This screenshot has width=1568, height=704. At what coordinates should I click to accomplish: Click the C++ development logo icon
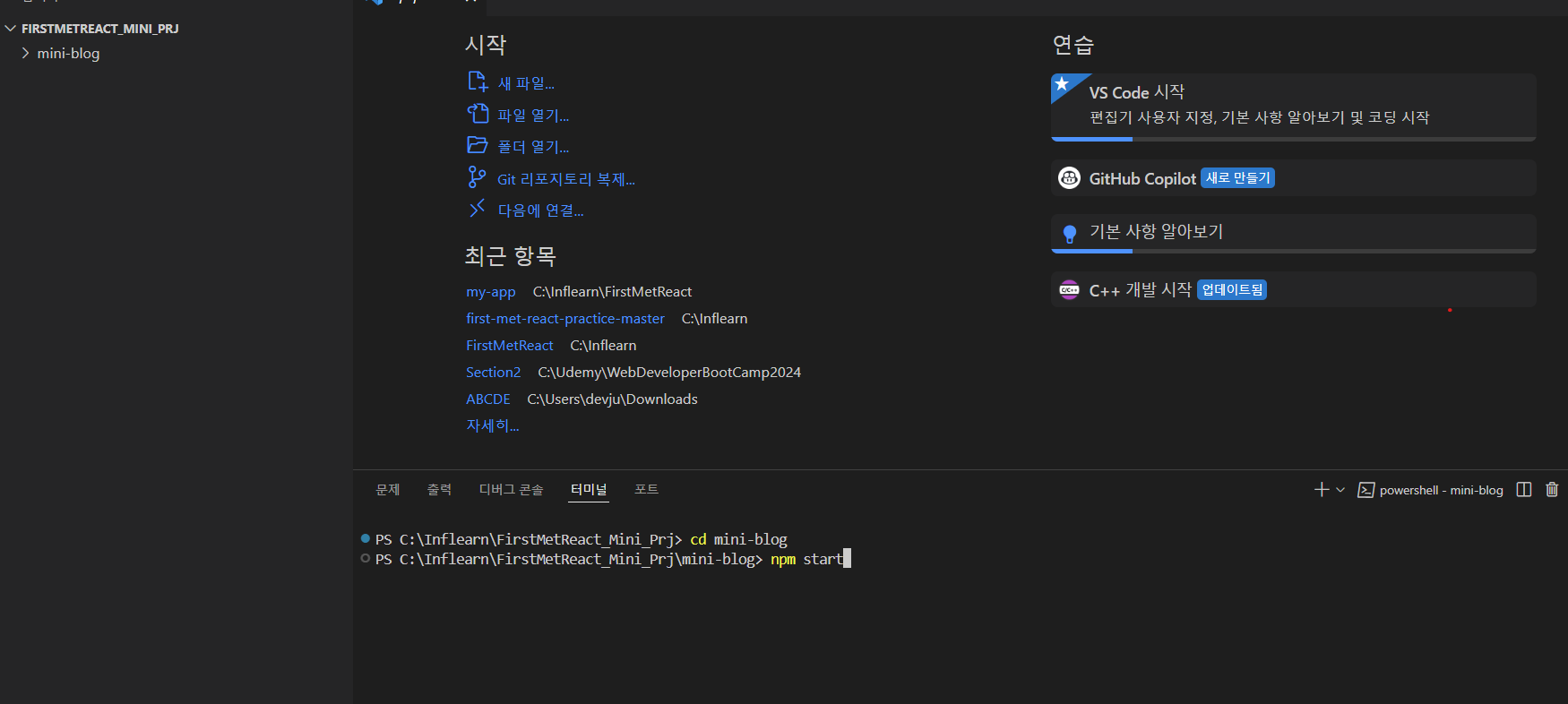(1069, 290)
